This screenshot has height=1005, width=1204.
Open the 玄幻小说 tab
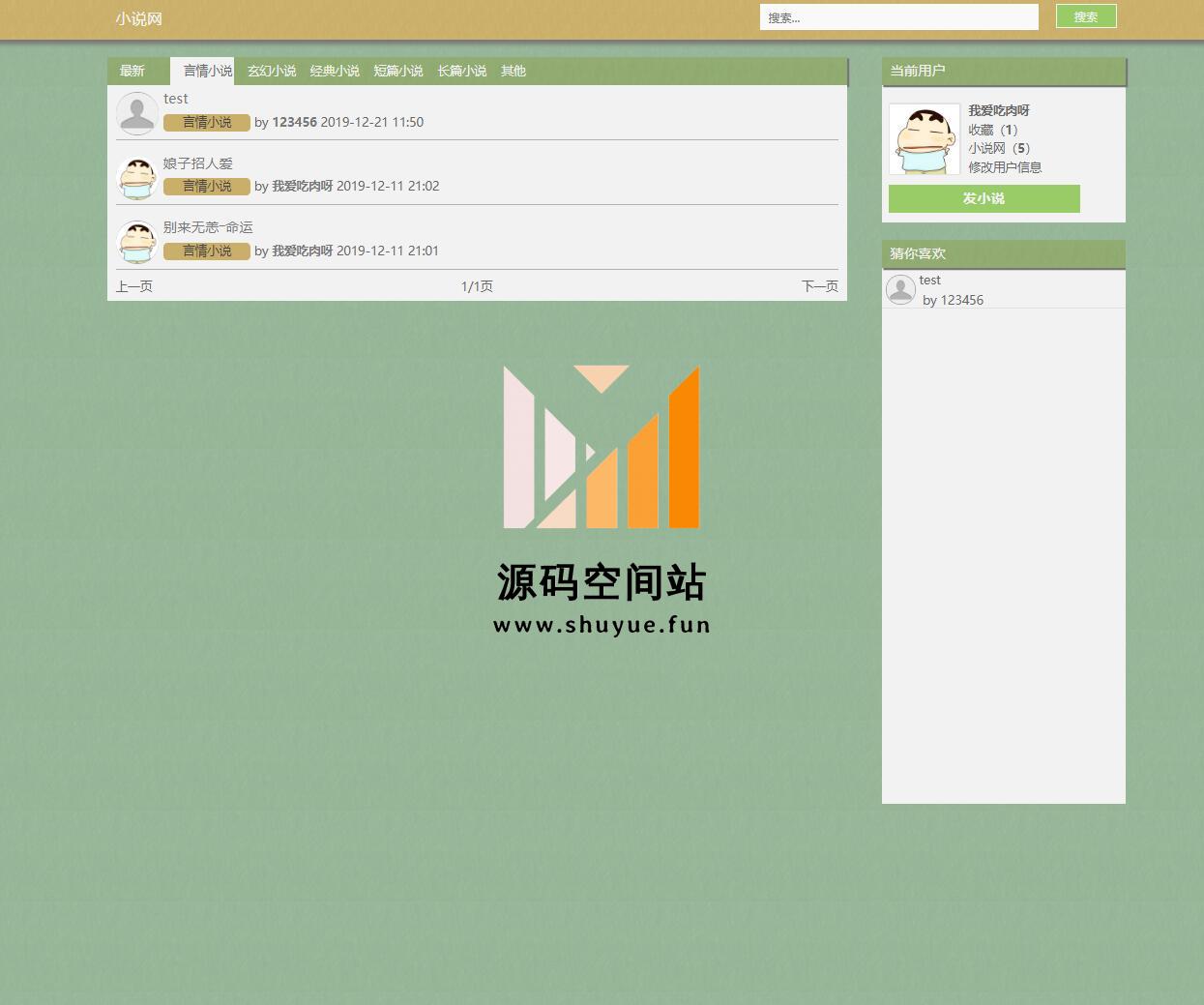click(x=272, y=71)
